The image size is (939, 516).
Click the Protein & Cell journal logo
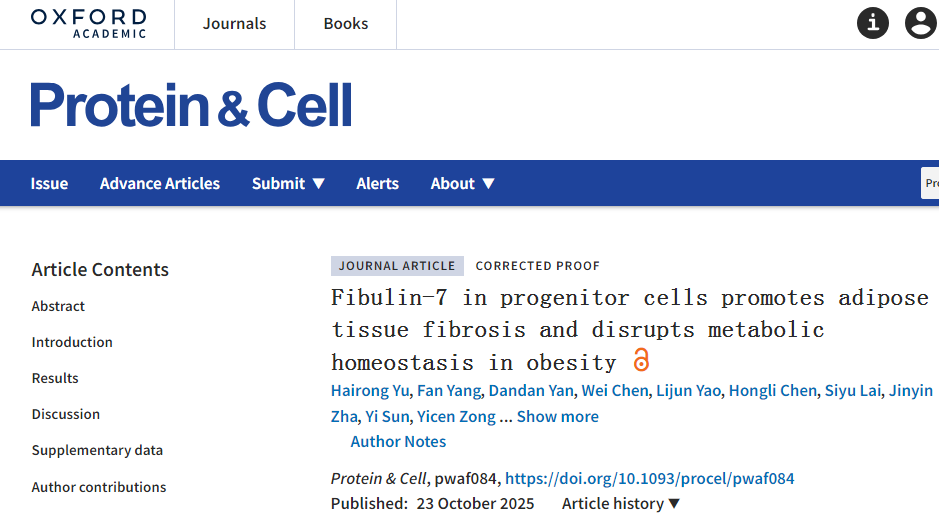[x=191, y=105]
